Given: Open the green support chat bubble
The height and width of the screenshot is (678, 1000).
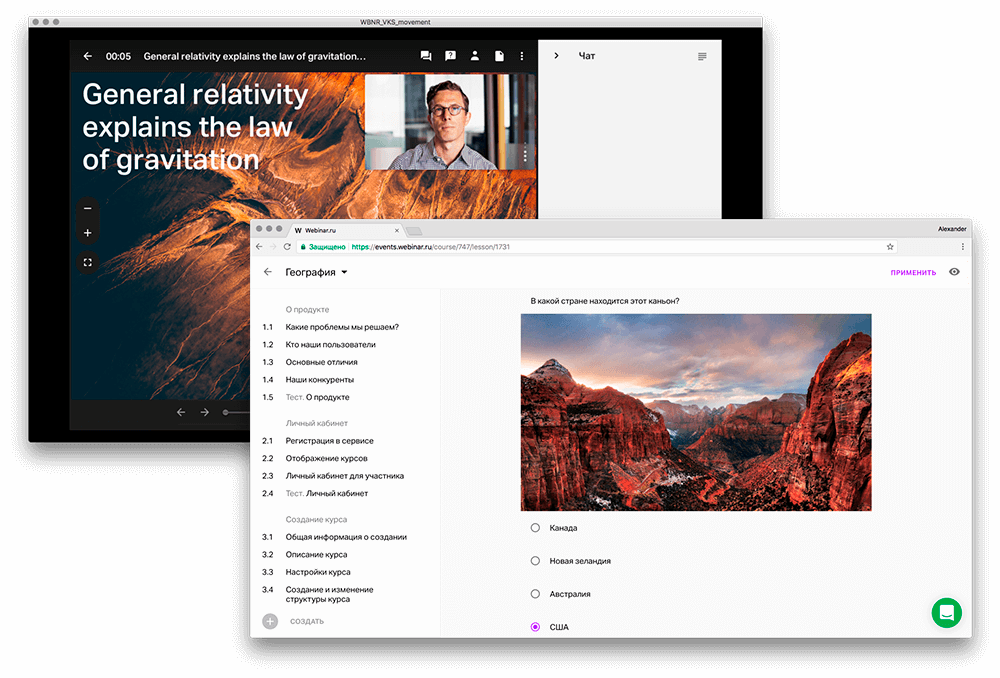Looking at the screenshot, I should click(946, 613).
